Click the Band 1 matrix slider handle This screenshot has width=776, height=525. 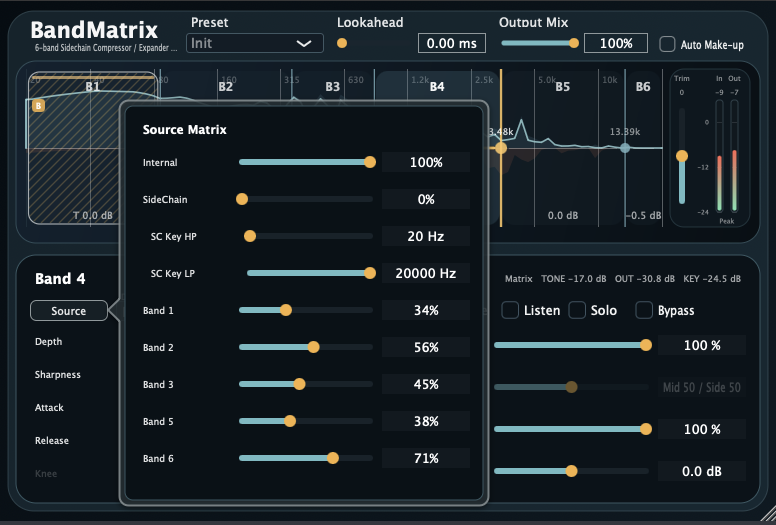click(286, 310)
